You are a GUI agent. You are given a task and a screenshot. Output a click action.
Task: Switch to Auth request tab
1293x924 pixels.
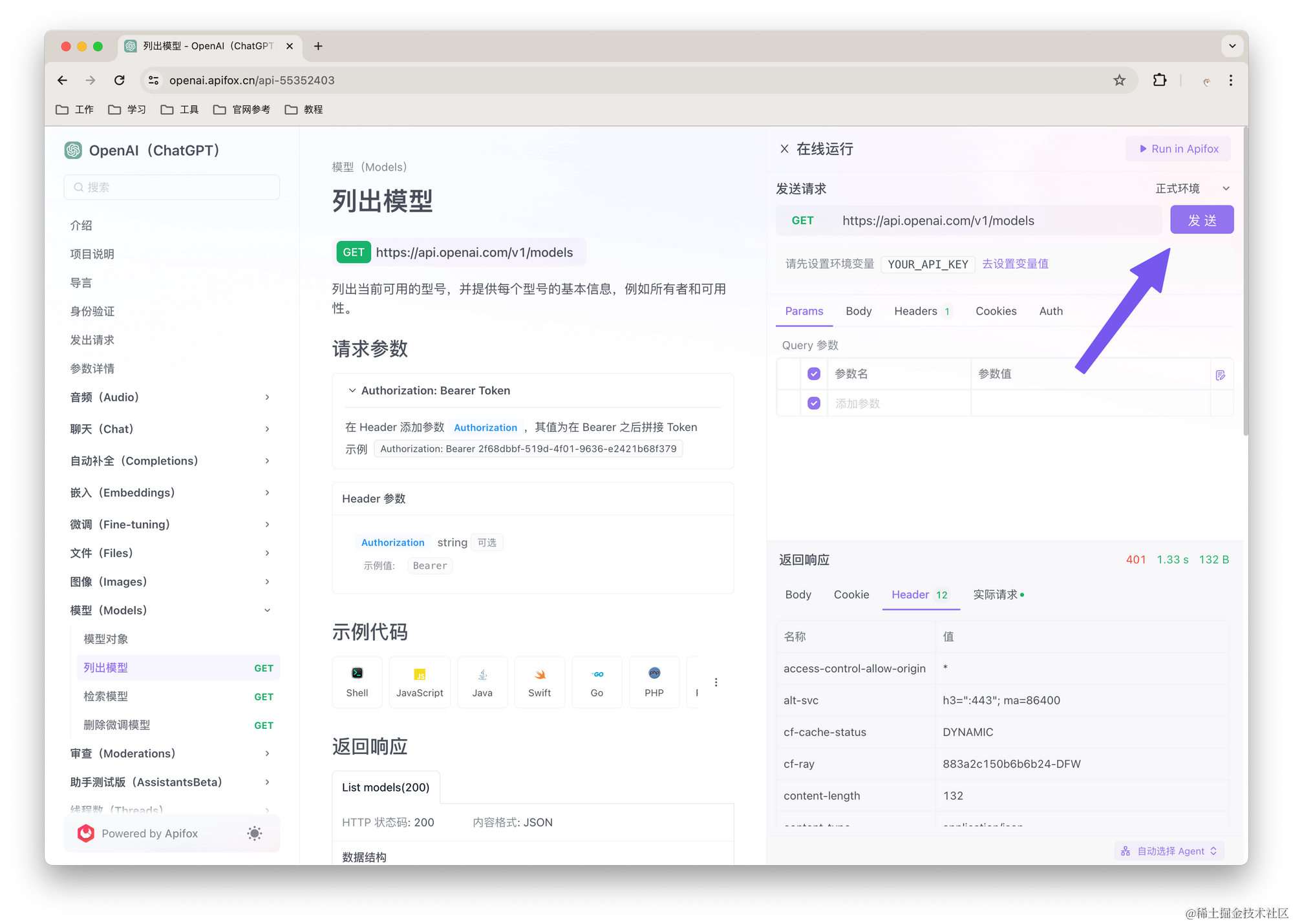coord(1051,311)
